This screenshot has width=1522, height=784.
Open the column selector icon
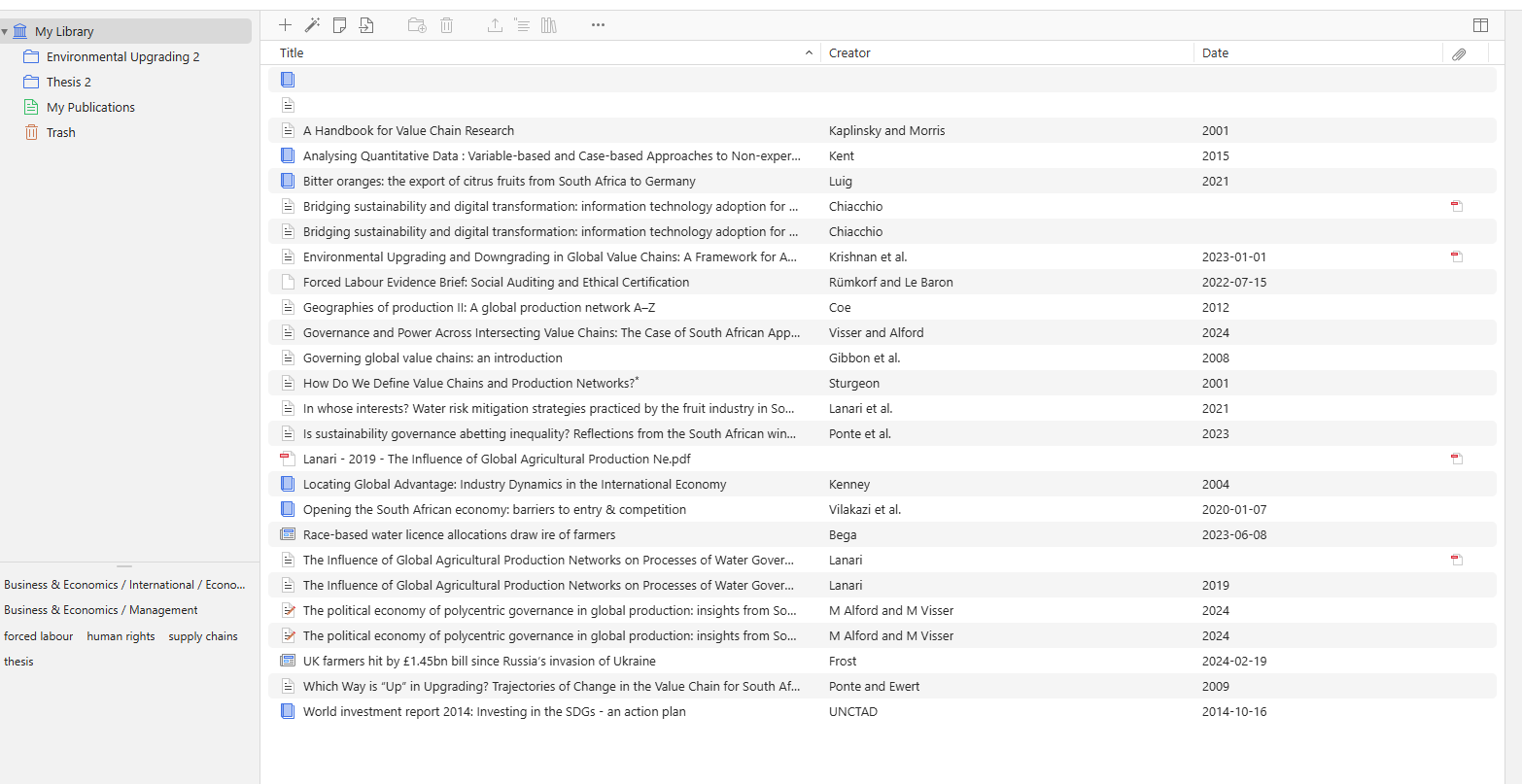pos(1480,25)
